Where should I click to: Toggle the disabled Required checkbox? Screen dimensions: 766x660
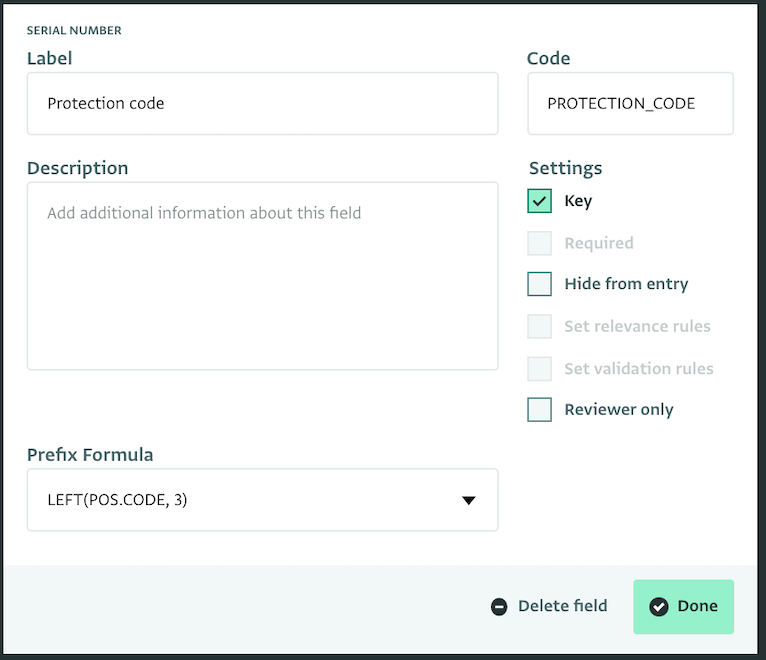pos(539,243)
